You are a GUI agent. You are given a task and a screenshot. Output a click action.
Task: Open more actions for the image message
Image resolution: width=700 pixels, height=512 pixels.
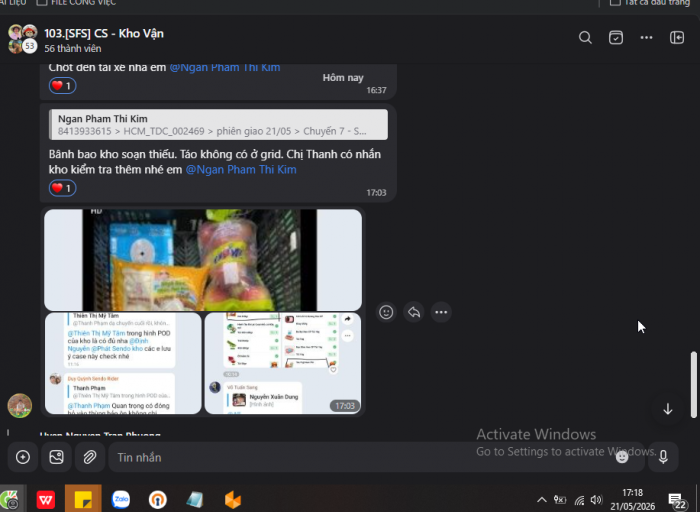pyautogui.click(x=441, y=312)
